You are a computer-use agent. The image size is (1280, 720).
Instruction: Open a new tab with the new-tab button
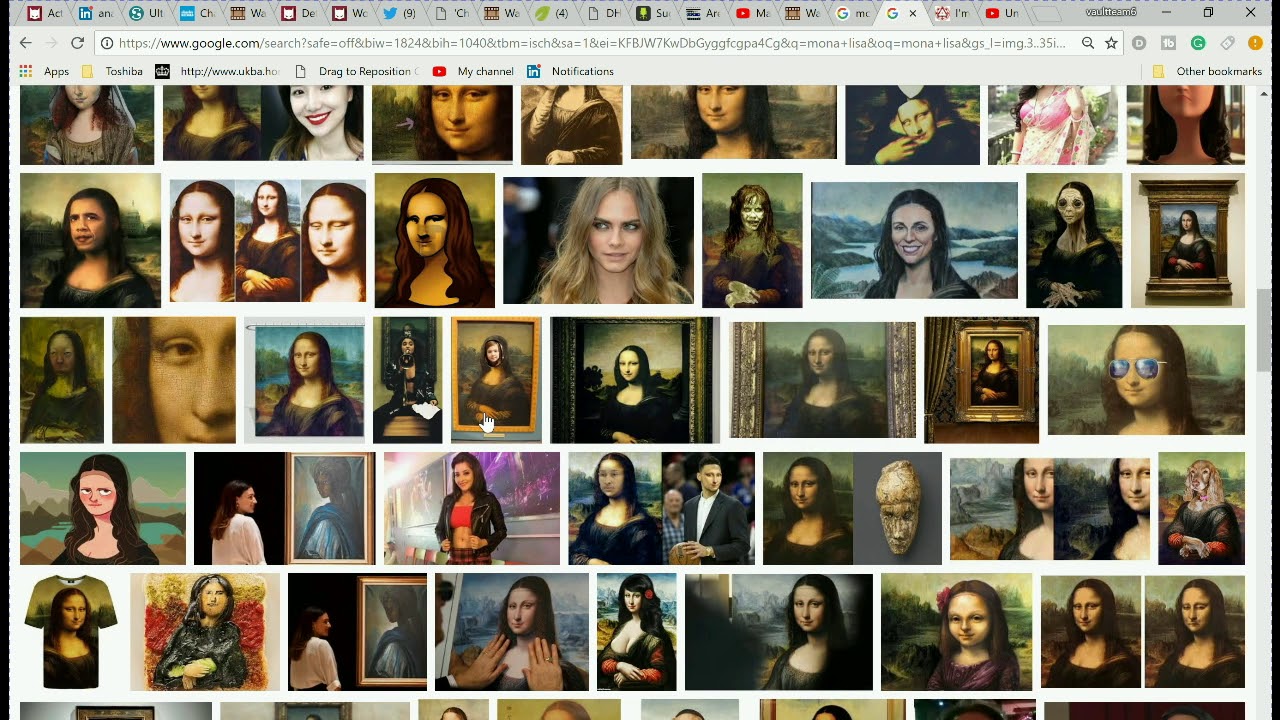1045,14
